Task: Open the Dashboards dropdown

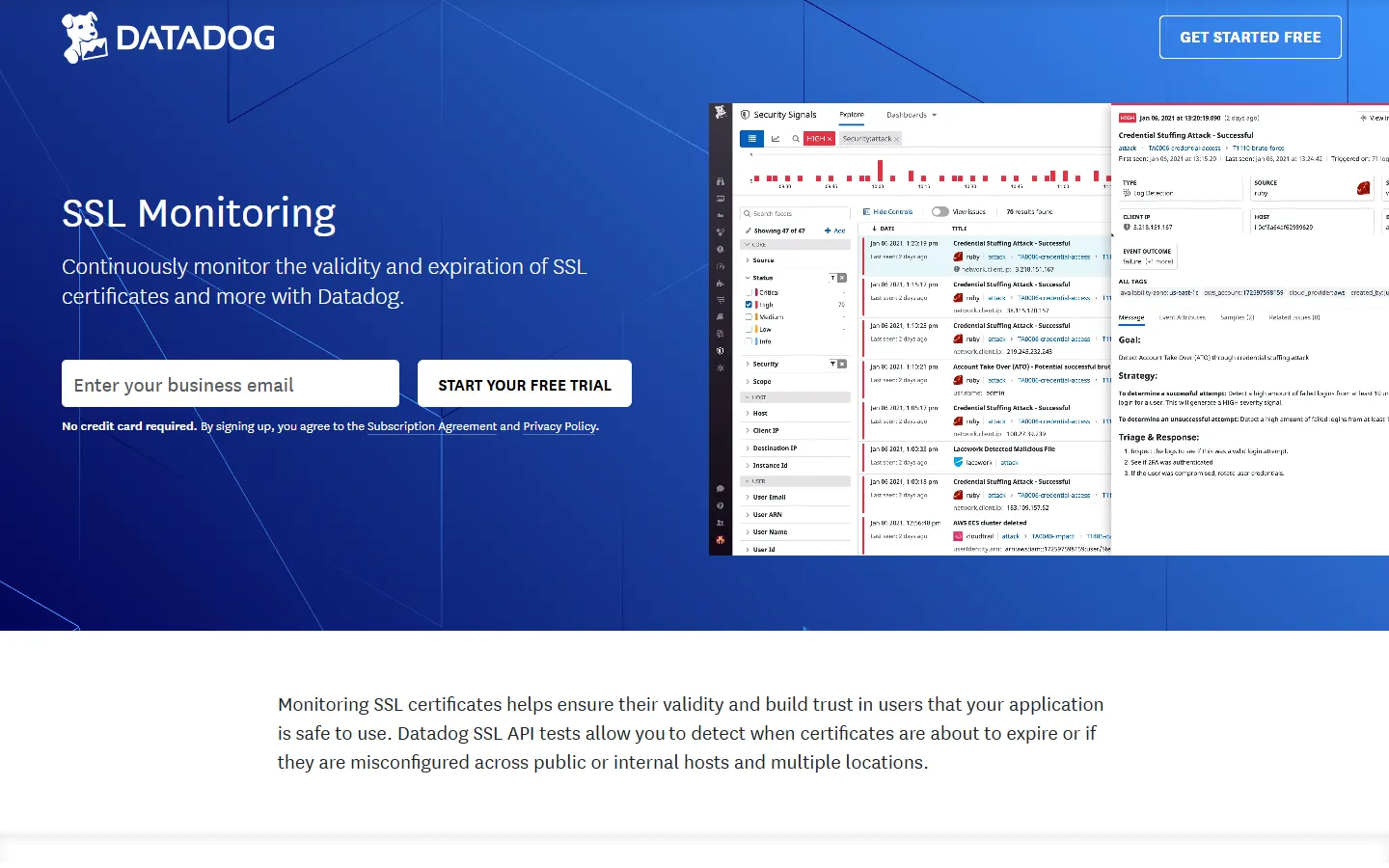Action: 912,115
